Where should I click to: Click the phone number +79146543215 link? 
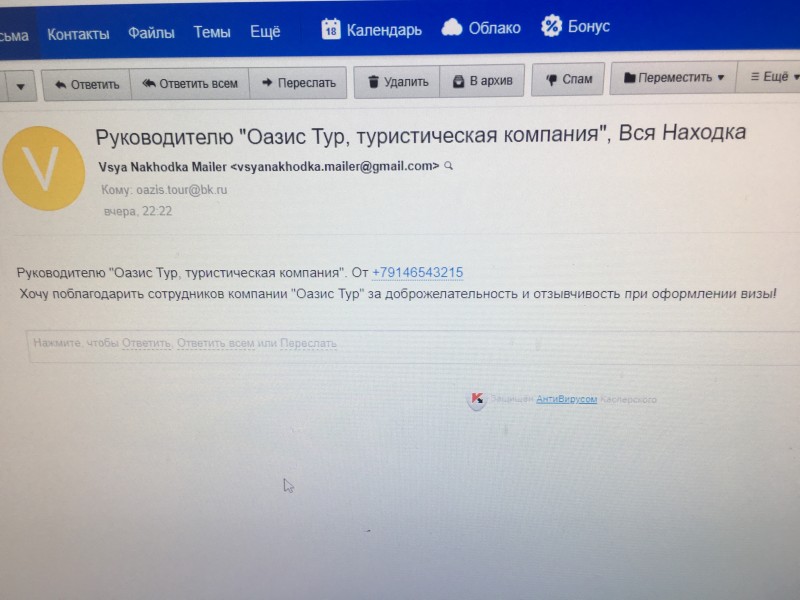tap(417, 273)
